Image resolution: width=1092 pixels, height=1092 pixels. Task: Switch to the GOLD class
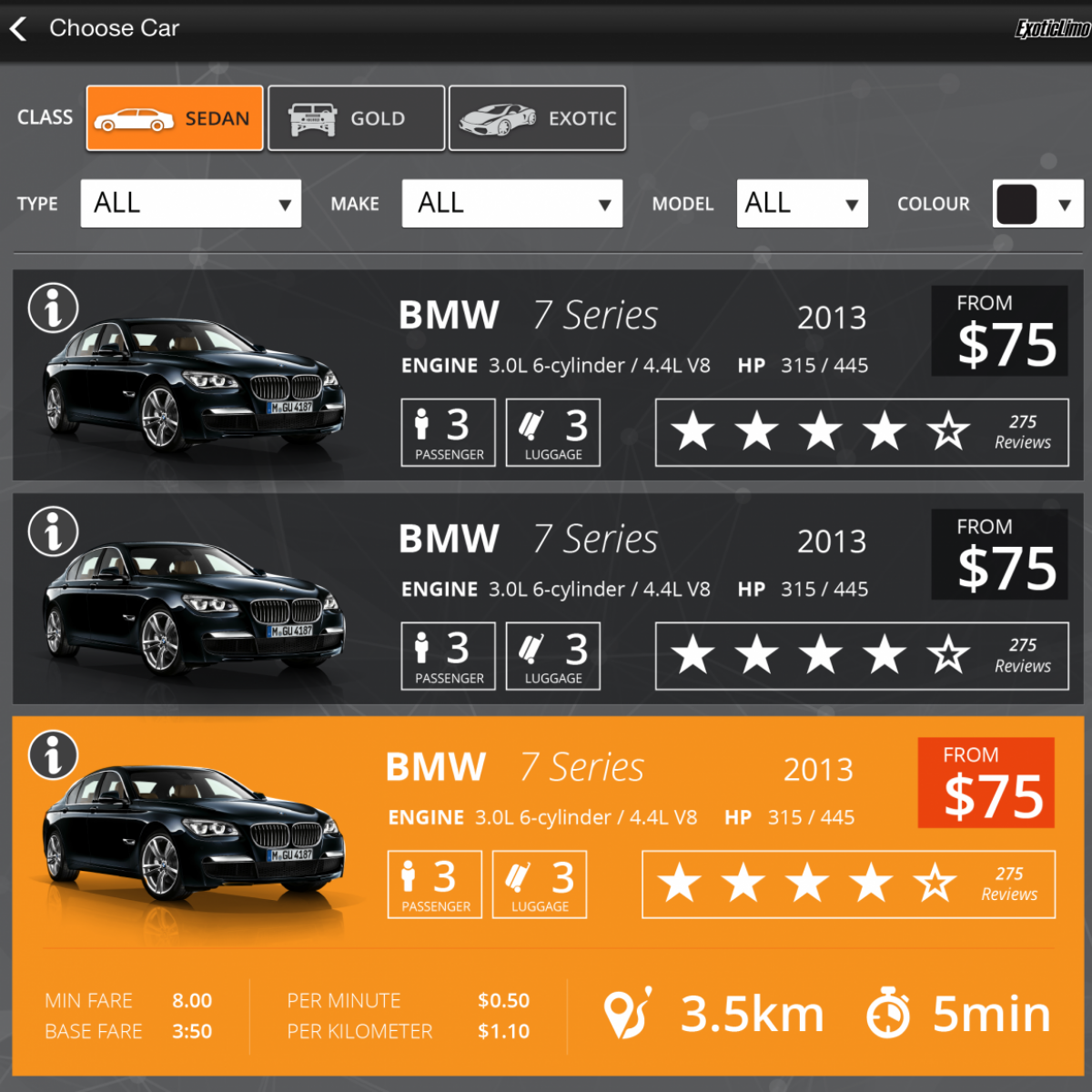click(x=356, y=118)
